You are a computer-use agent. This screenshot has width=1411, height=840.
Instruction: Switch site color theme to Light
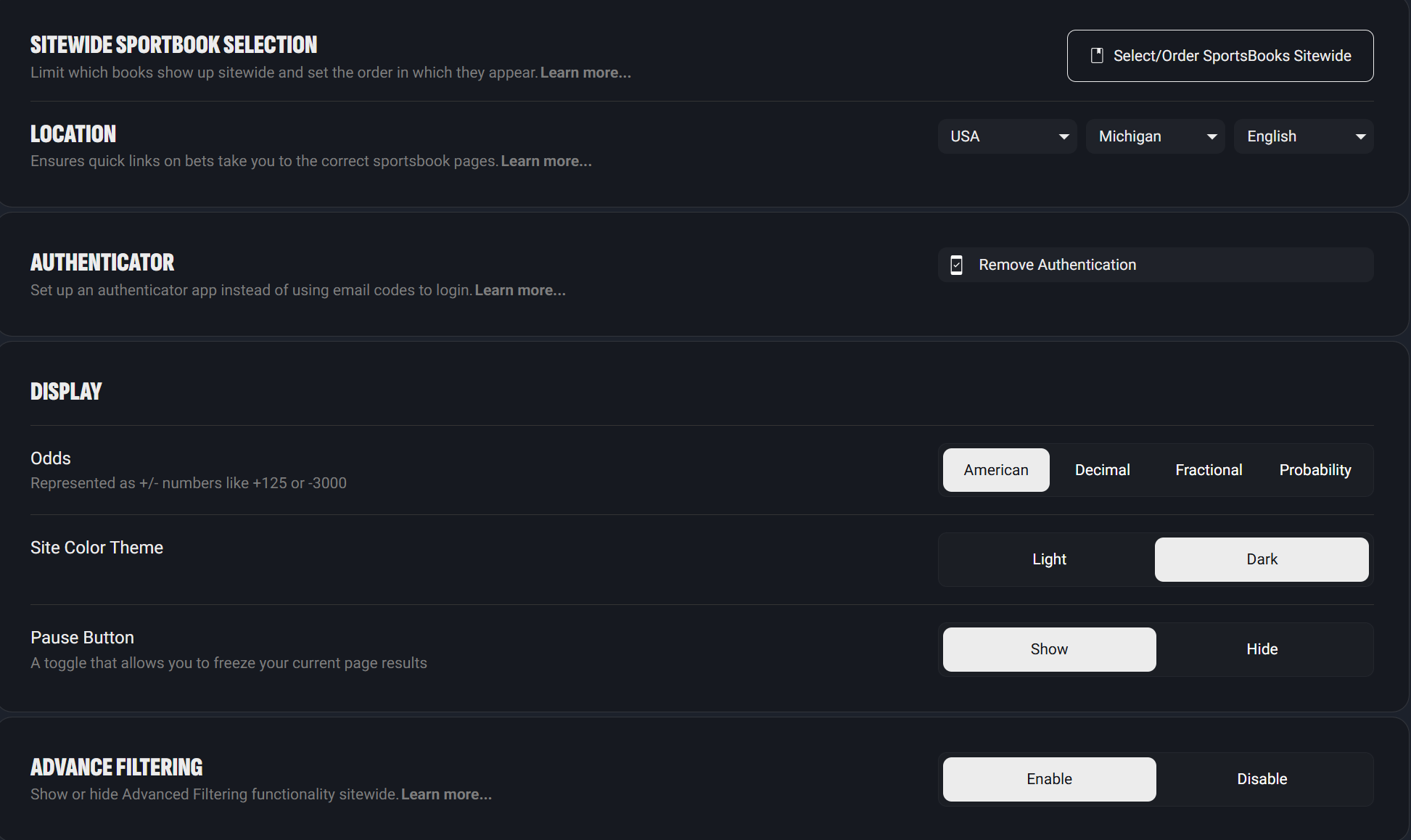(1049, 559)
